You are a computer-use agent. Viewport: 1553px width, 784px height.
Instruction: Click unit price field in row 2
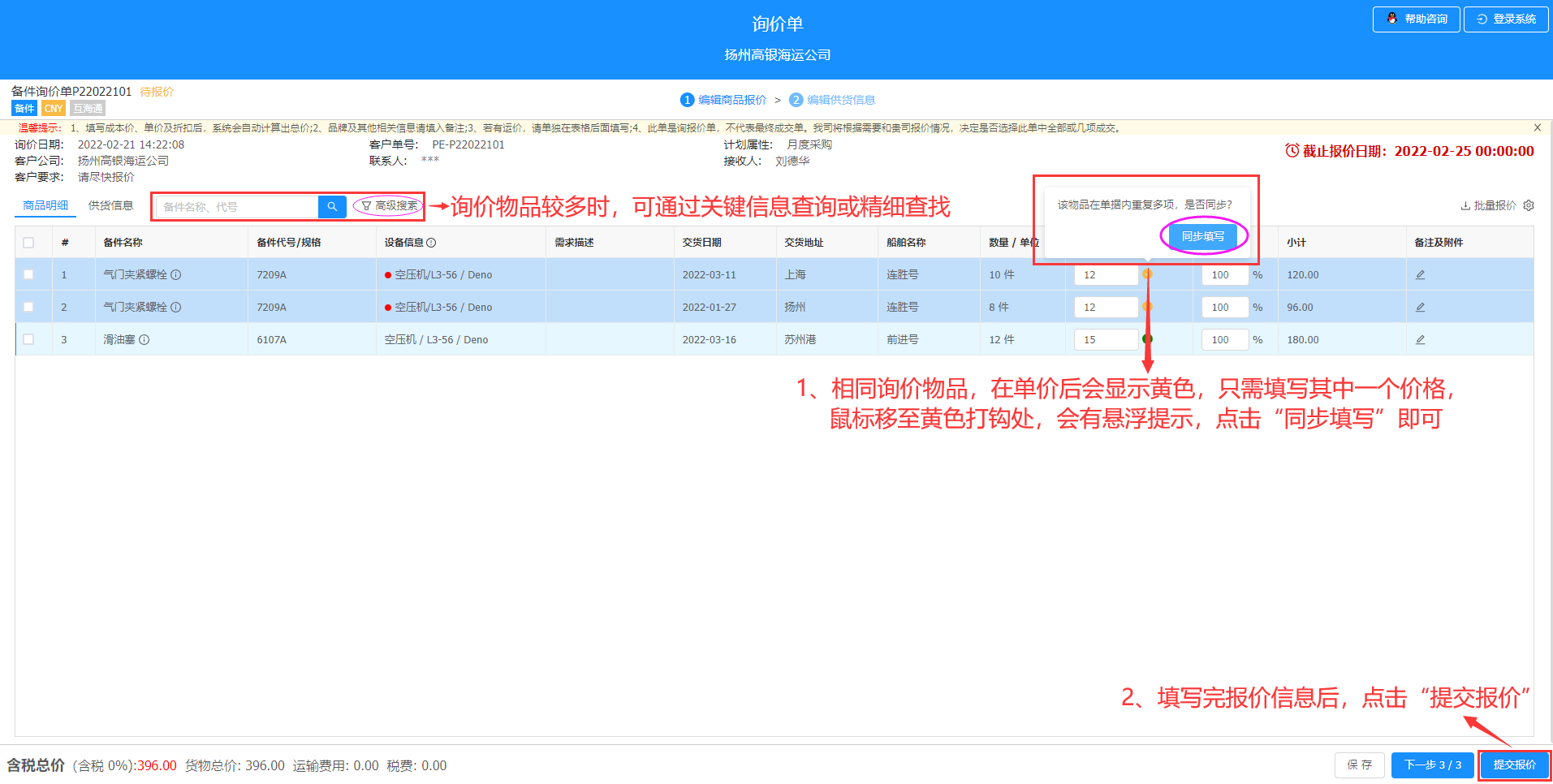(1106, 308)
